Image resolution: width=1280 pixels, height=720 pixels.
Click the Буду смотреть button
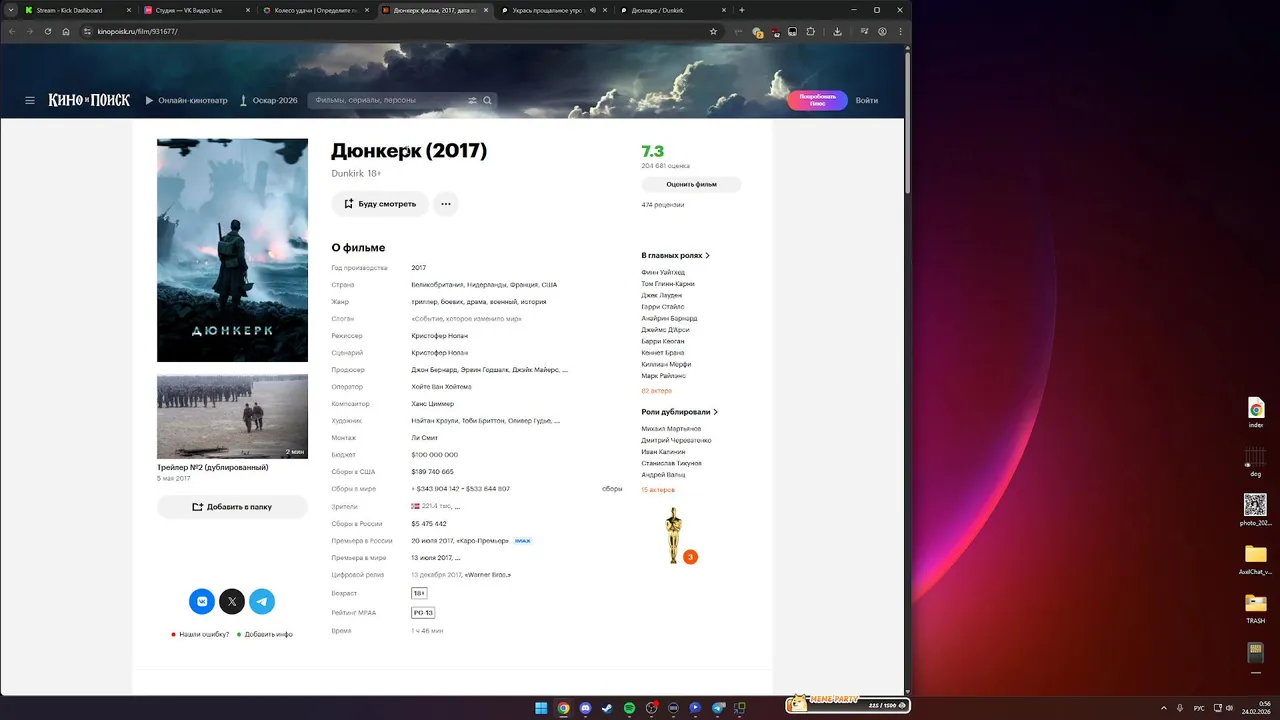click(380, 204)
